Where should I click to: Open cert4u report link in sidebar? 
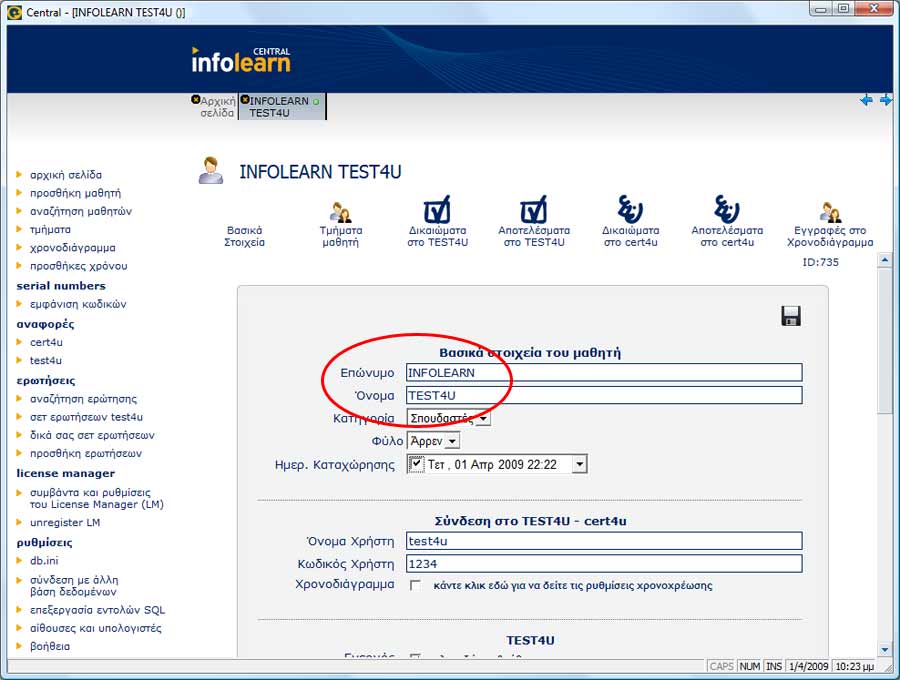point(46,342)
